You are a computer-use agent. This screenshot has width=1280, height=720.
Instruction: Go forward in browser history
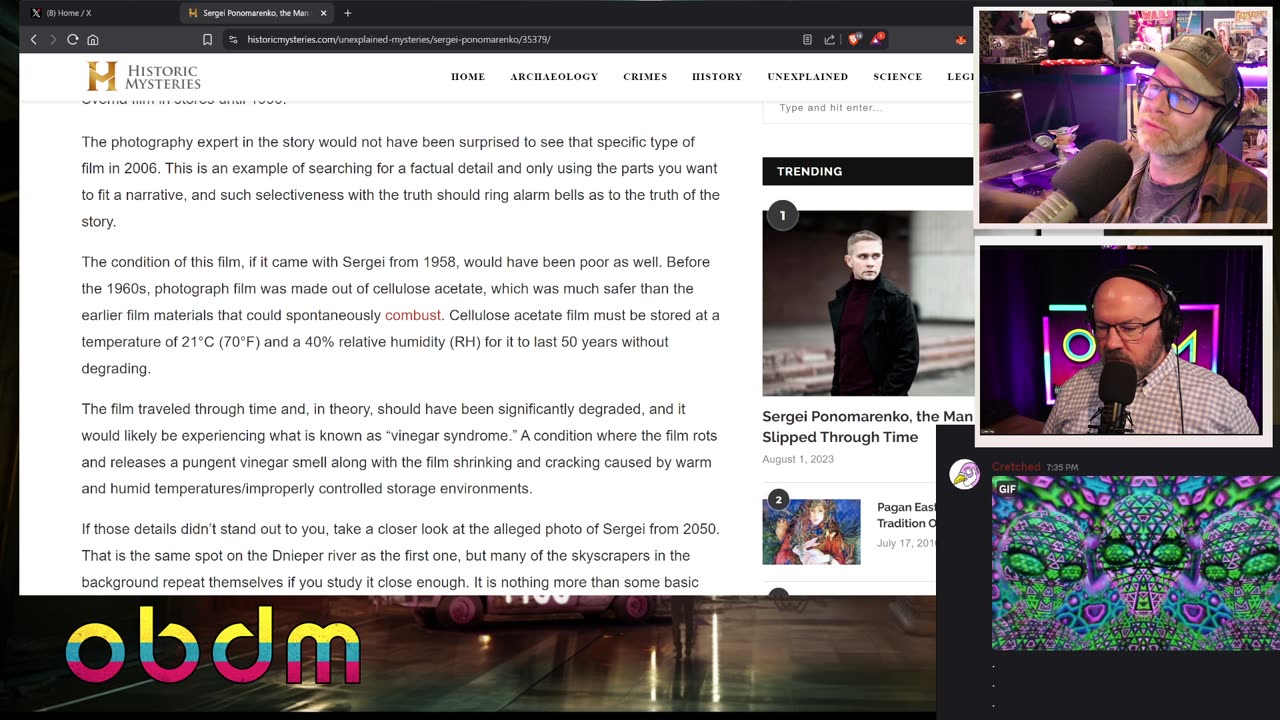(52, 39)
